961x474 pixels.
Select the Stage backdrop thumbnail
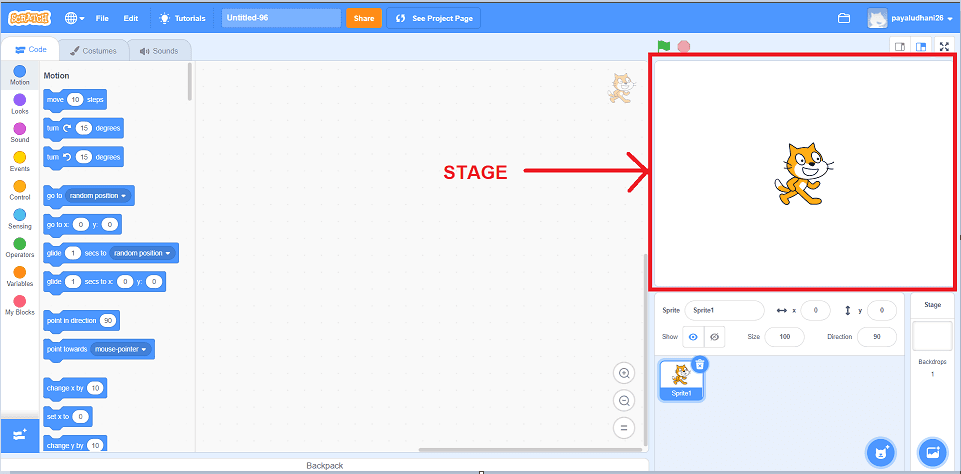pos(932,336)
